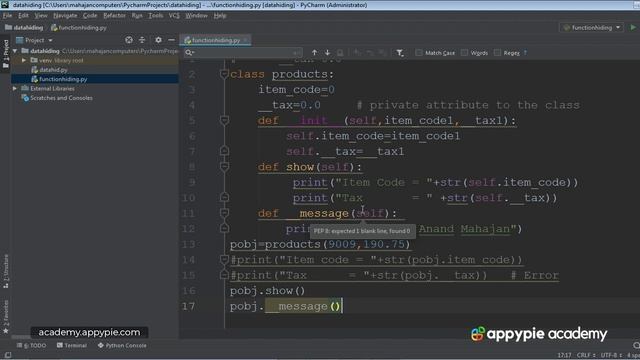
Task: Enable the Match Case checkbox
Action: point(419,53)
